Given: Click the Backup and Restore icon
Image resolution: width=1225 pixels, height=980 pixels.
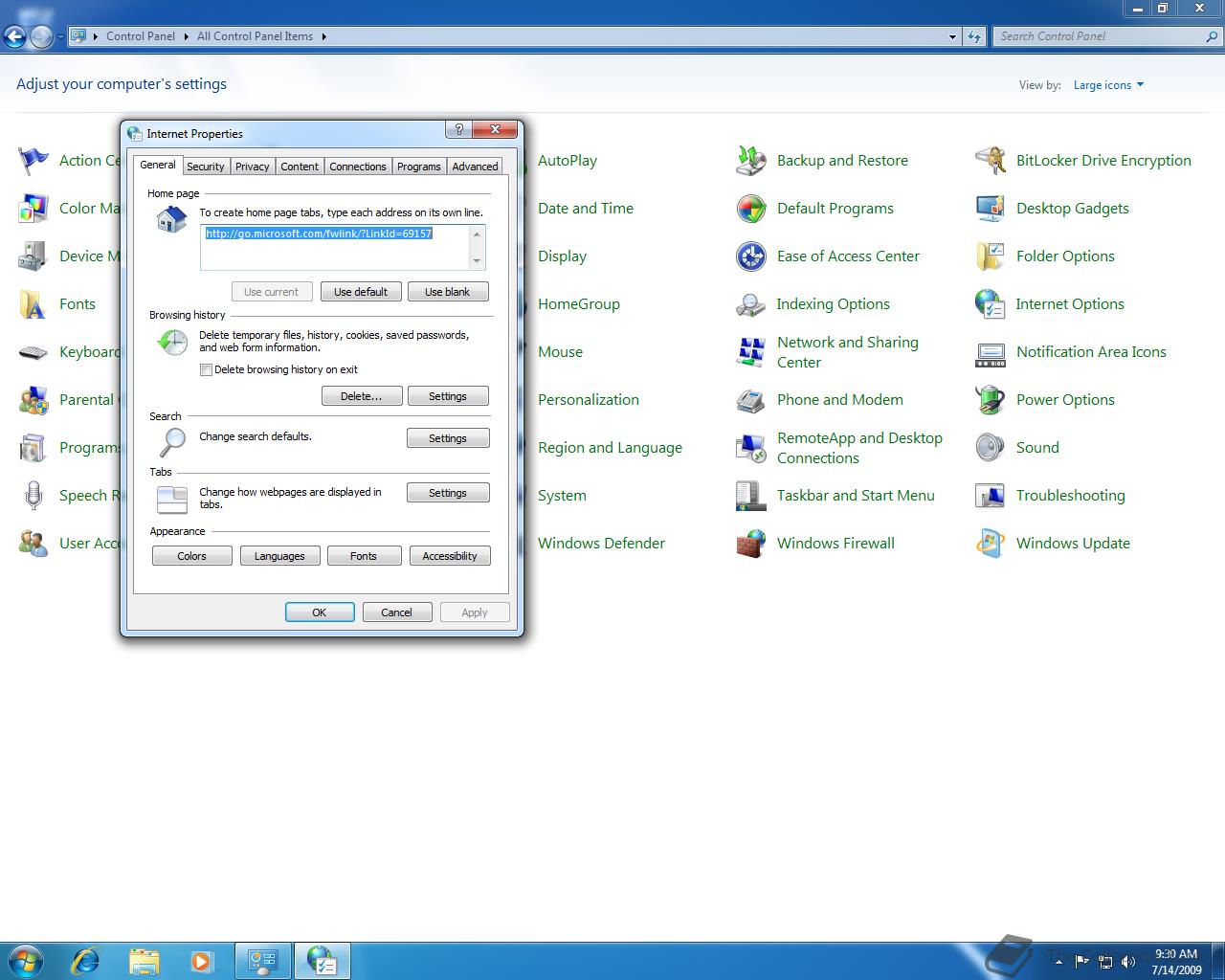Looking at the screenshot, I should [751, 161].
